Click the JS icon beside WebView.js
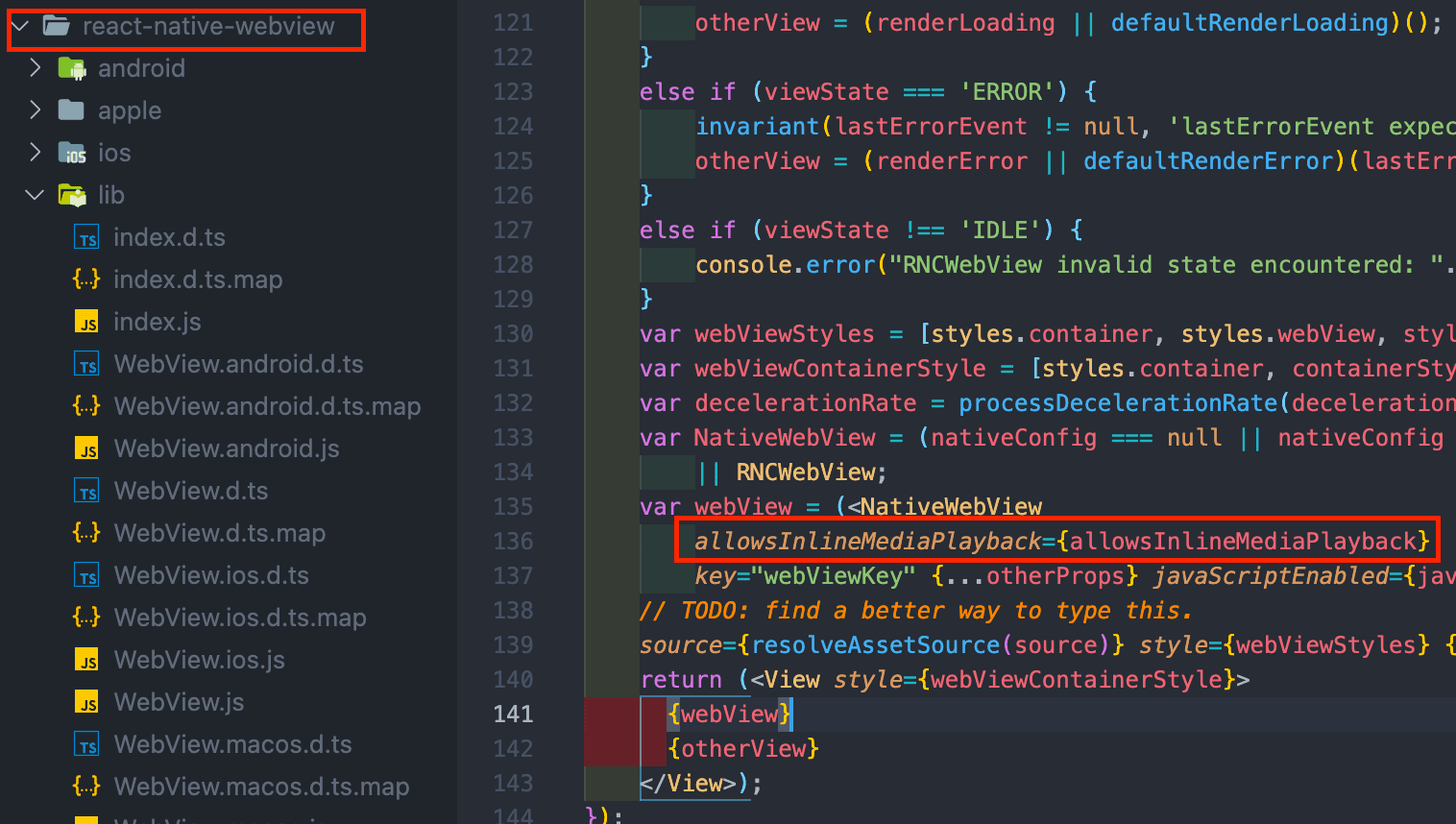 (86, 702)
